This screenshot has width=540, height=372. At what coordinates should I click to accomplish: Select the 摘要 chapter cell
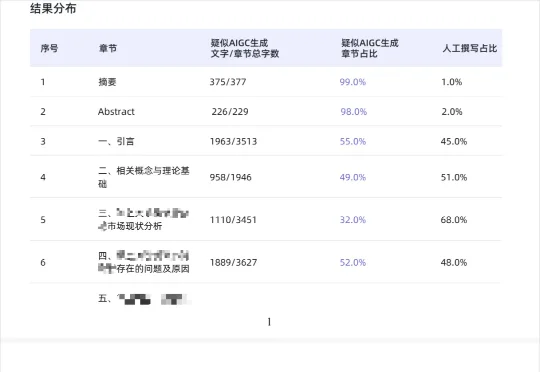click(x=107, y=82)
